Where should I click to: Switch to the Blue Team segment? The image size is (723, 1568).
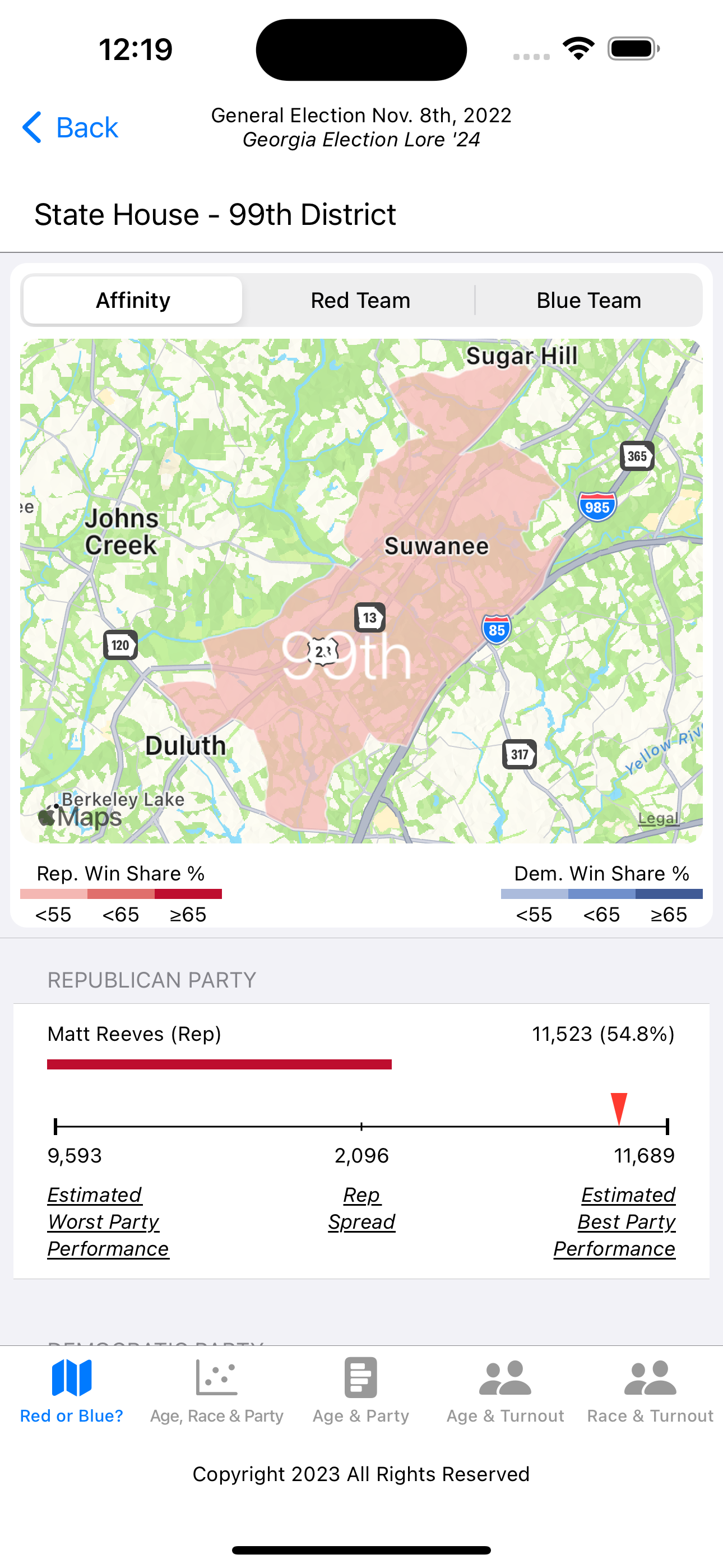(588, 300)
